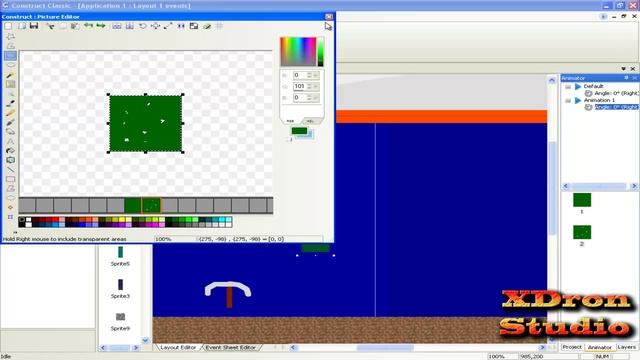Image resolution: width=640 pixels, height=360 pixels.
Task: Open the Project tab
Action: click(572, 347)
